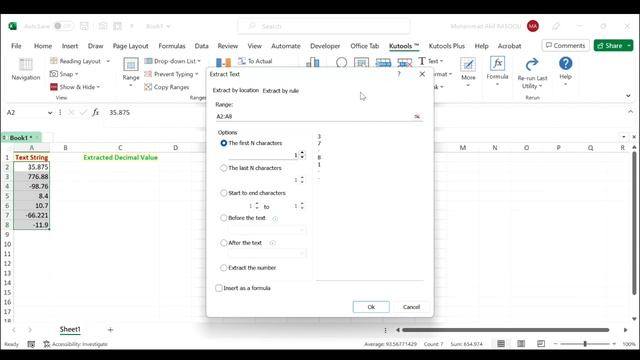Click the info icon next to After the text
This screenshot has width=640, height=360.
(x=272, y=243)
